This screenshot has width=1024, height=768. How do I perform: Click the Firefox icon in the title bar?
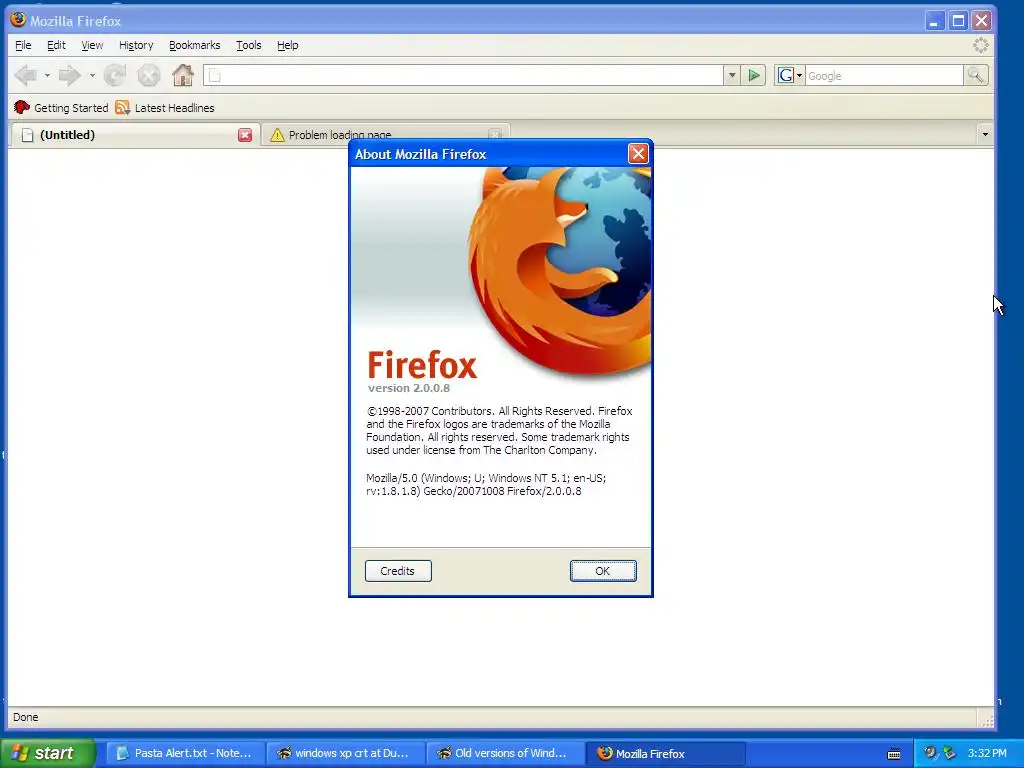pyautogui.click(x=18, y=20)
